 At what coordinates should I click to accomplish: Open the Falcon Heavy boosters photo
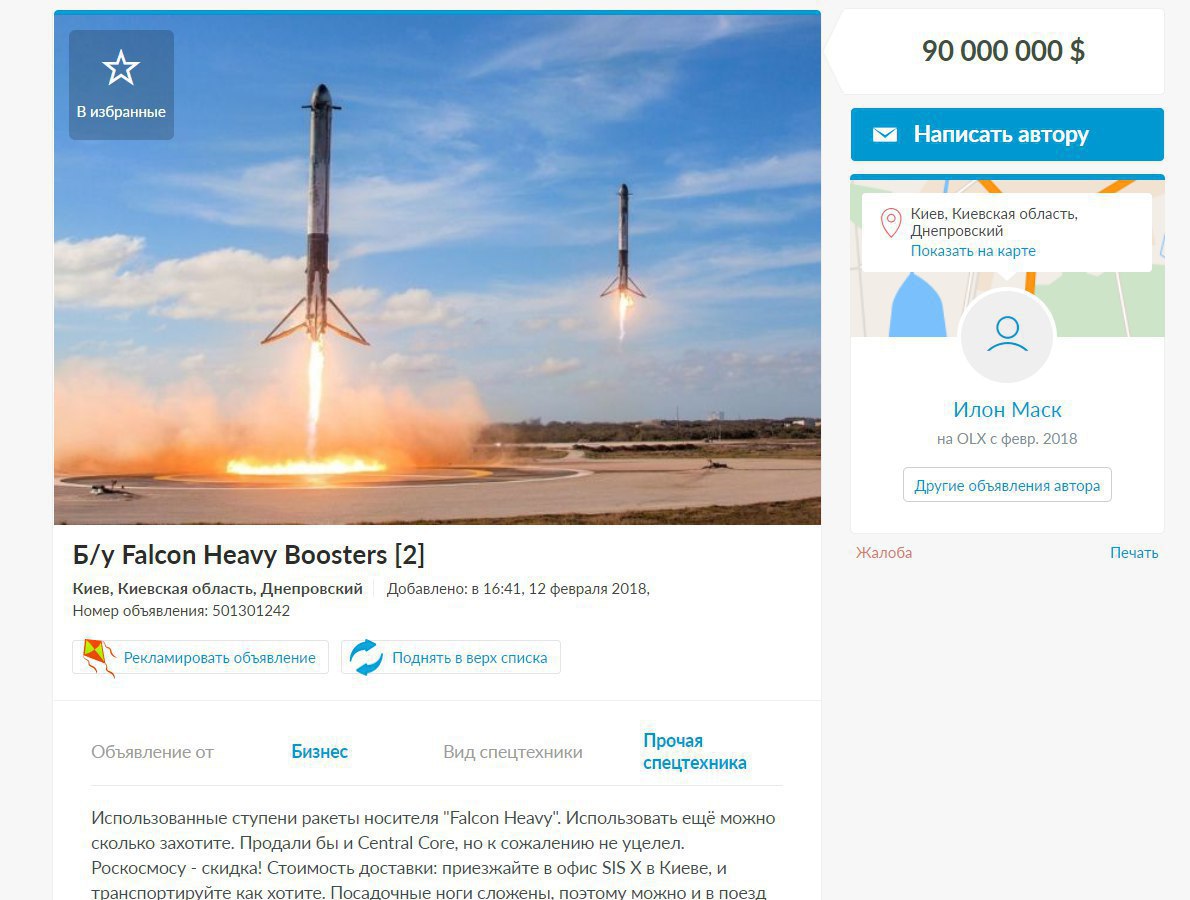click(437, 268)
